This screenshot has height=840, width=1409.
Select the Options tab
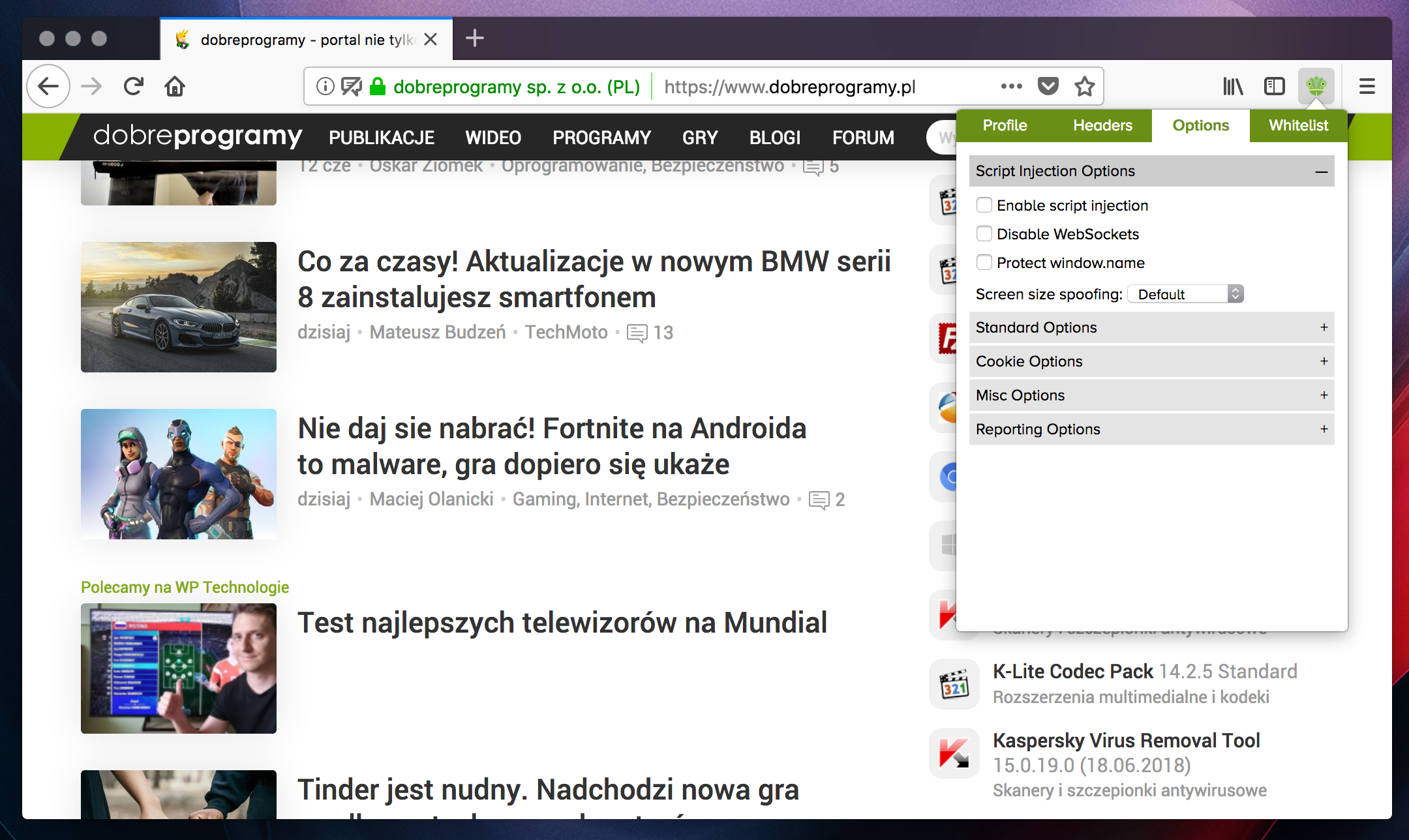tap(1200, 125)
